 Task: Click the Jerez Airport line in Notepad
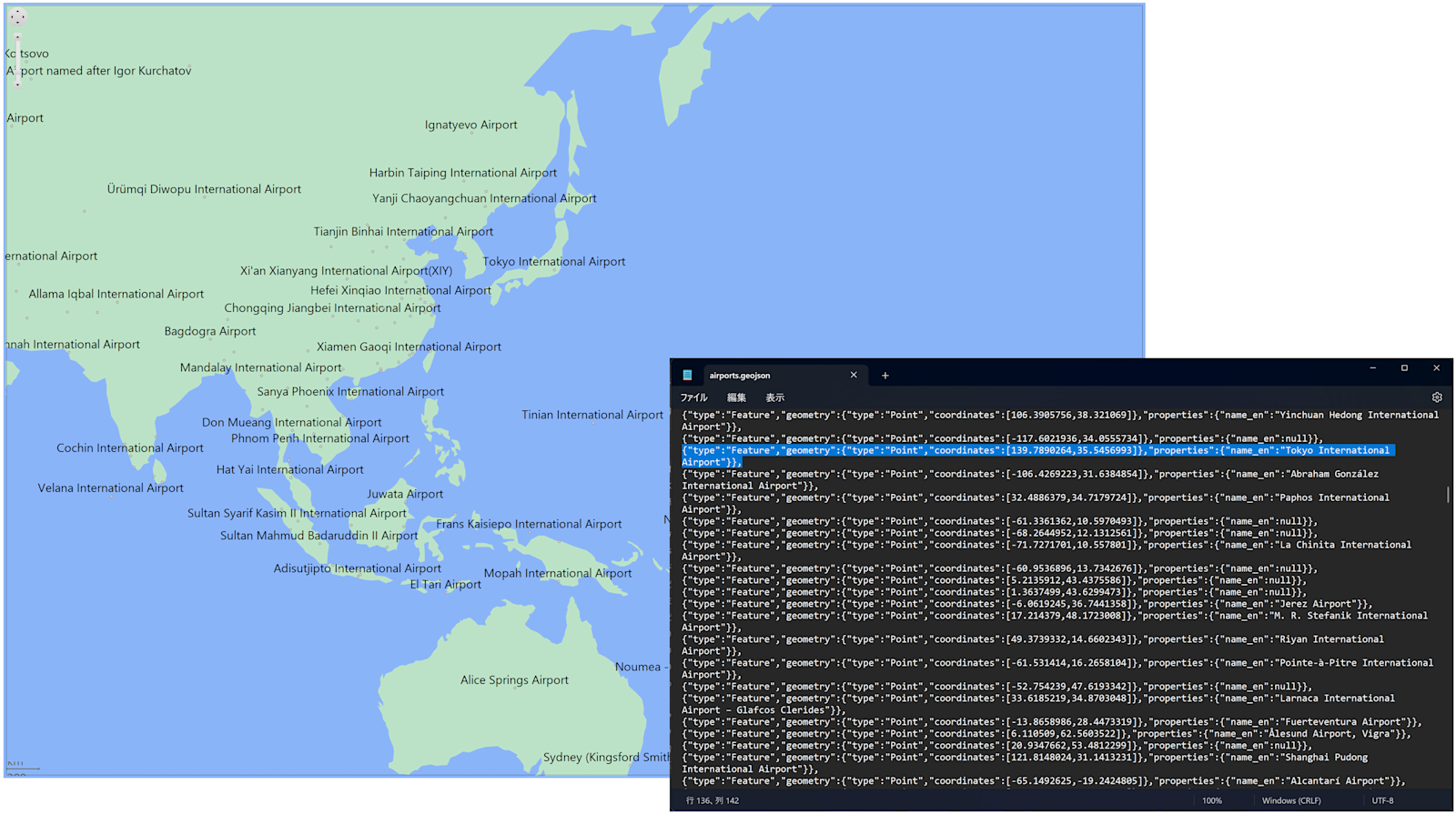(1027, 604)
